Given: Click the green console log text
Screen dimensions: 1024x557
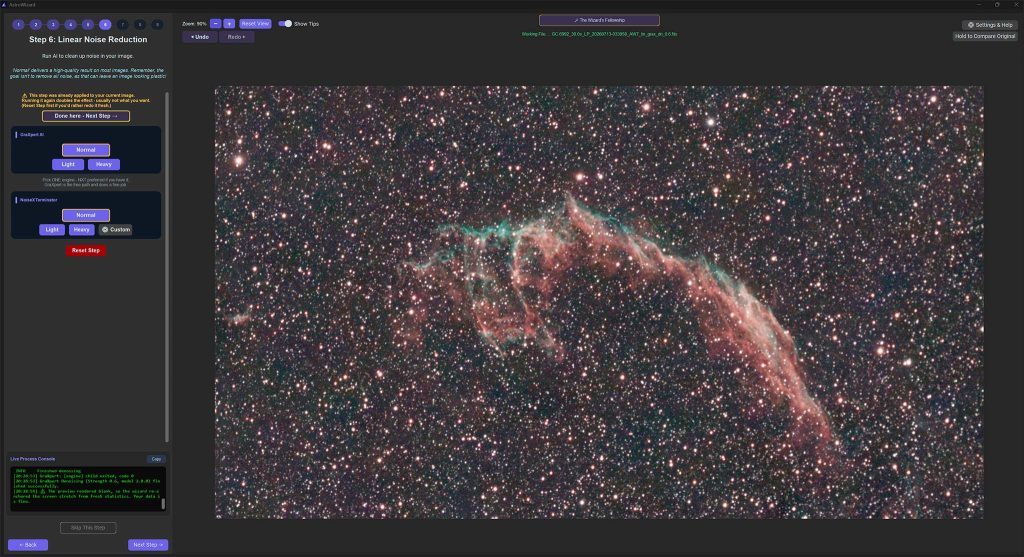Looking at the screenshot, I should point(86,486).
